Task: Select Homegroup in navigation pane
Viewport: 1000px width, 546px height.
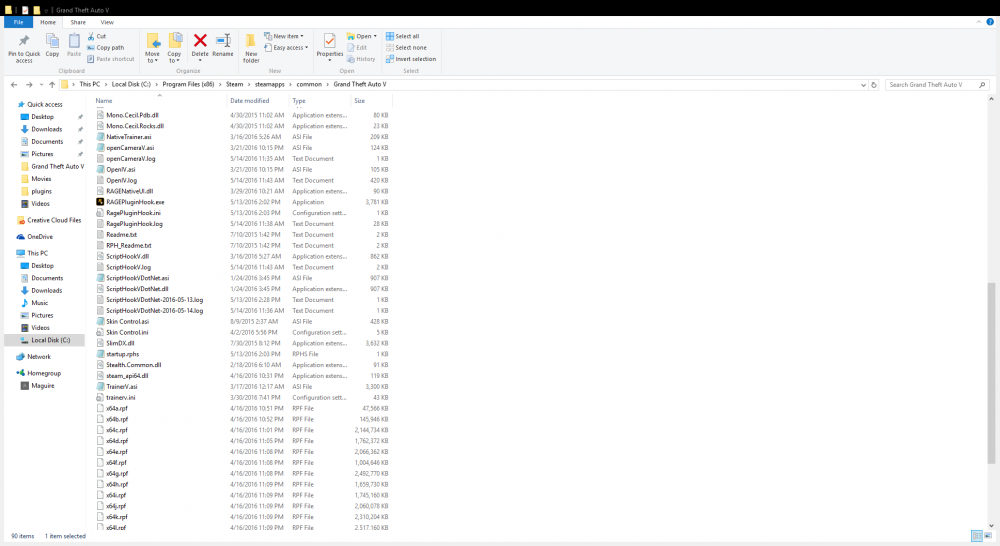Action: pyautogui.click(x=43, y=373)
